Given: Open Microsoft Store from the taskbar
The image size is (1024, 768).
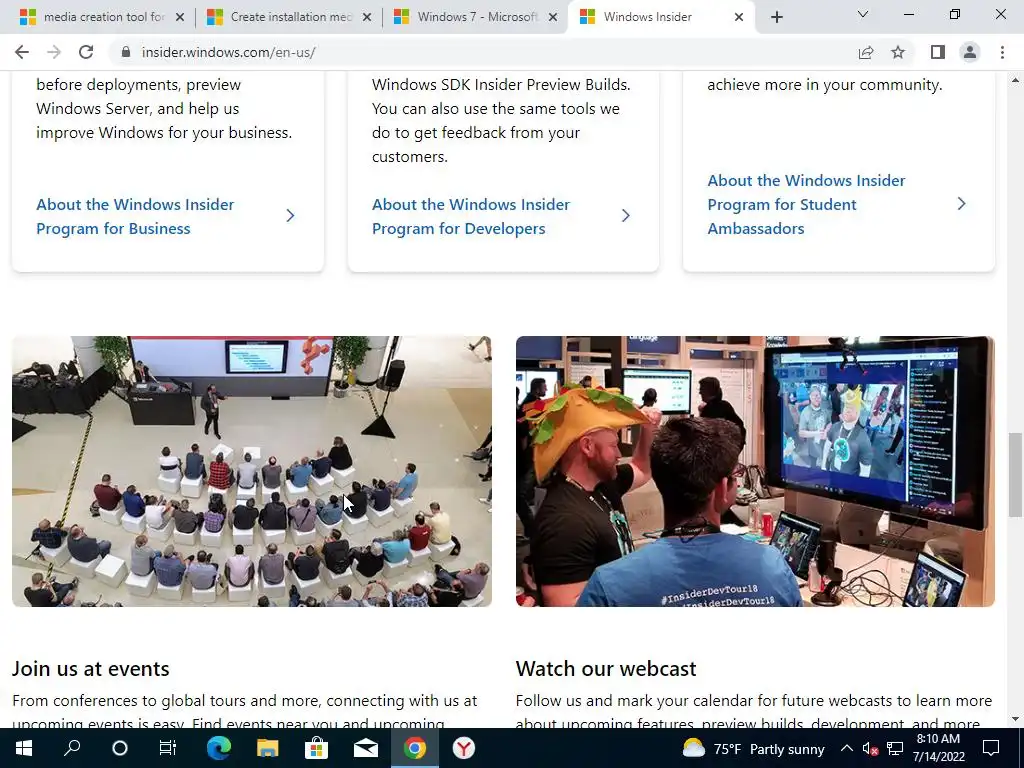Looking at the screenshot, I should pyautogui.click(x=316, y=748).
